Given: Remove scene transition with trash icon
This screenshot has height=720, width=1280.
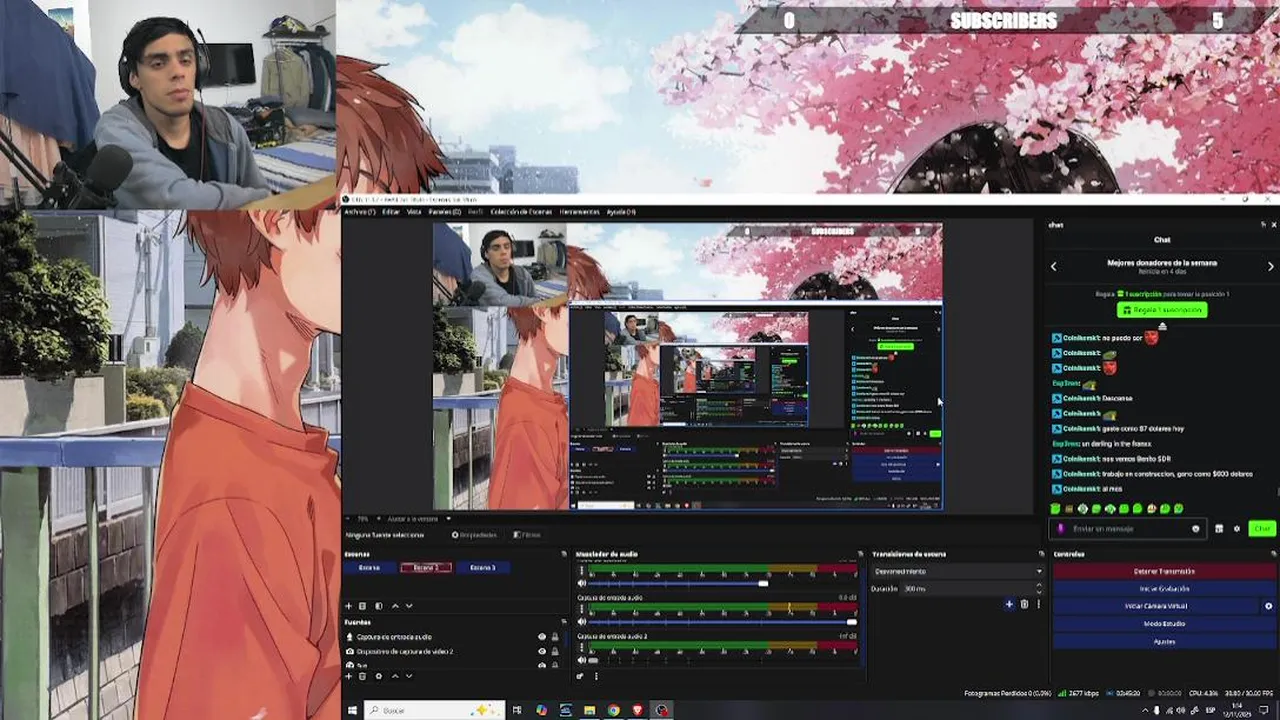Looking at the screenshot, I should coord(1024,604).
